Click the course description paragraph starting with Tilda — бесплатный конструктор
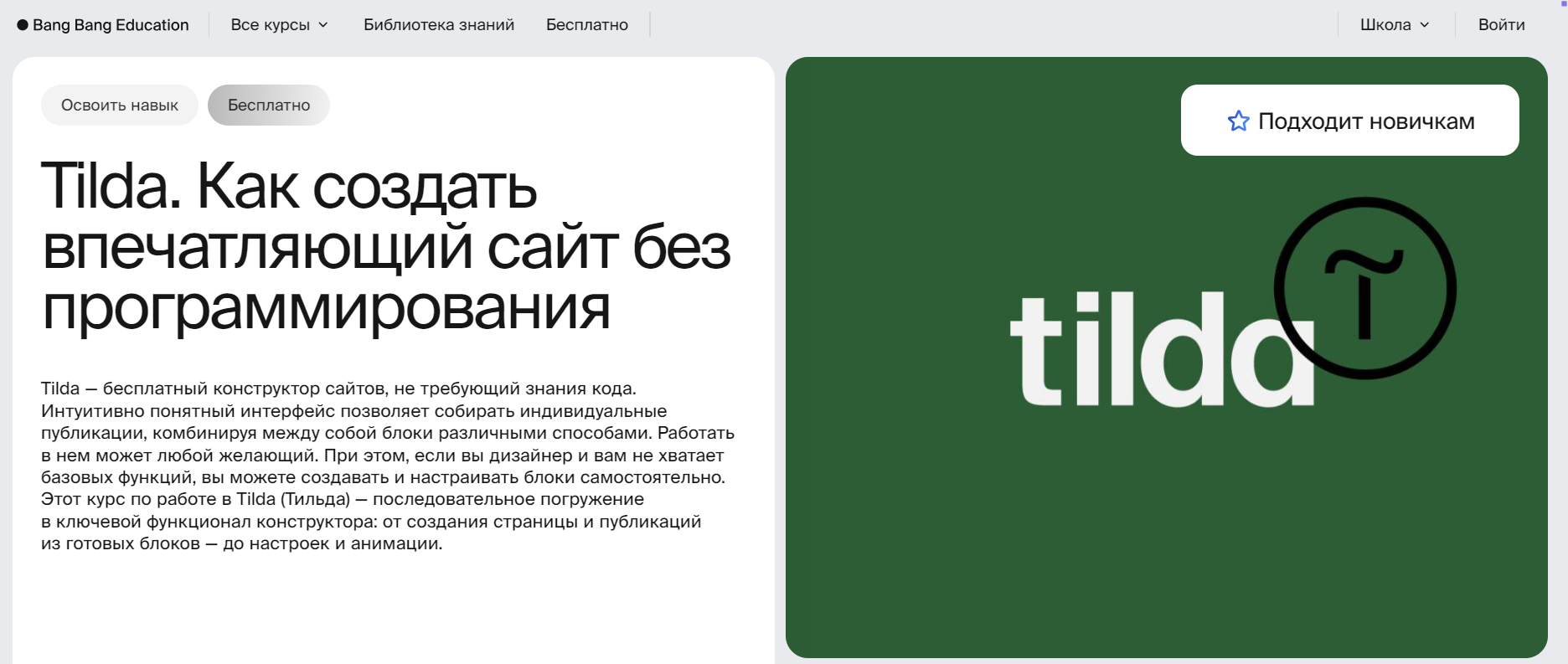The width and height of the screenshot is (1568, 664). (x=388, y=466)
